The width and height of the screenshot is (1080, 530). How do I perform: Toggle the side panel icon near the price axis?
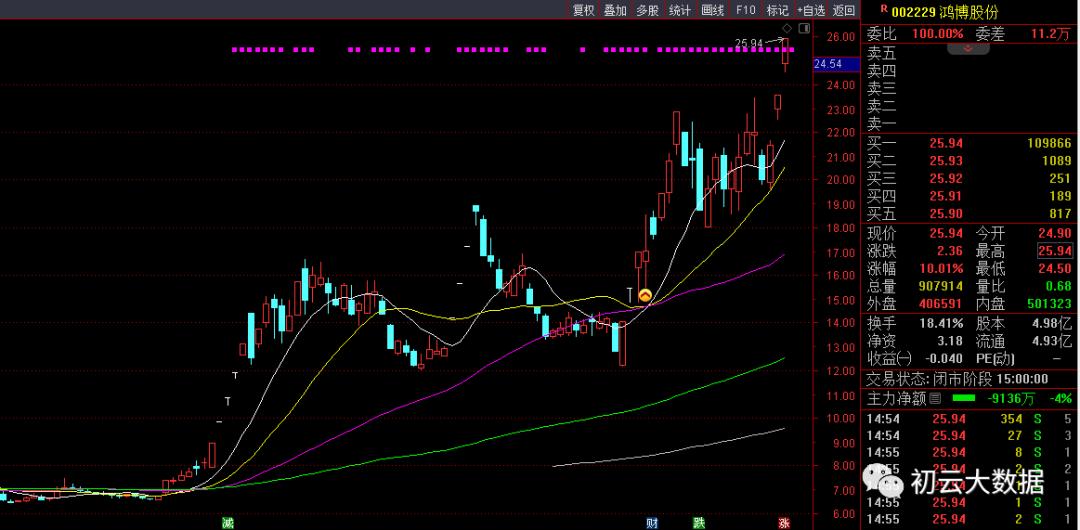pos(803,28)
